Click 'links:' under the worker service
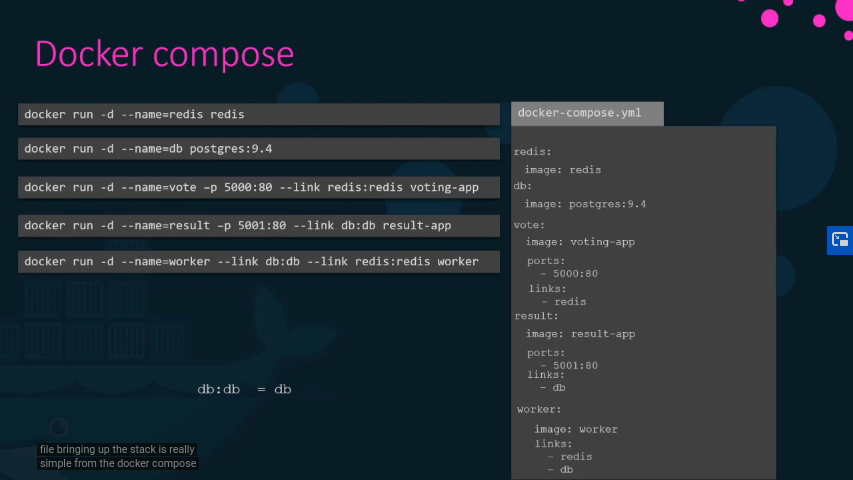This screenshot has height=480, width=853. (553, 444)
